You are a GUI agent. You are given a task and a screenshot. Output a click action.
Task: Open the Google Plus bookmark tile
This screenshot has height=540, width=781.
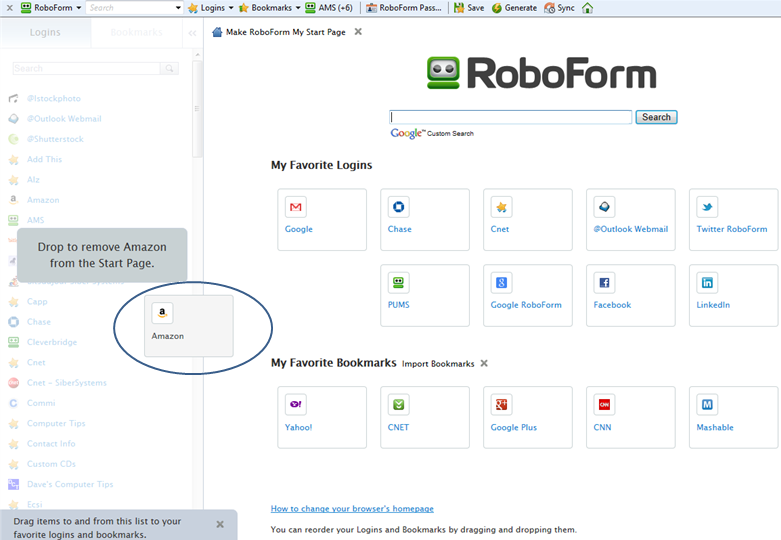tap(527, 417)
